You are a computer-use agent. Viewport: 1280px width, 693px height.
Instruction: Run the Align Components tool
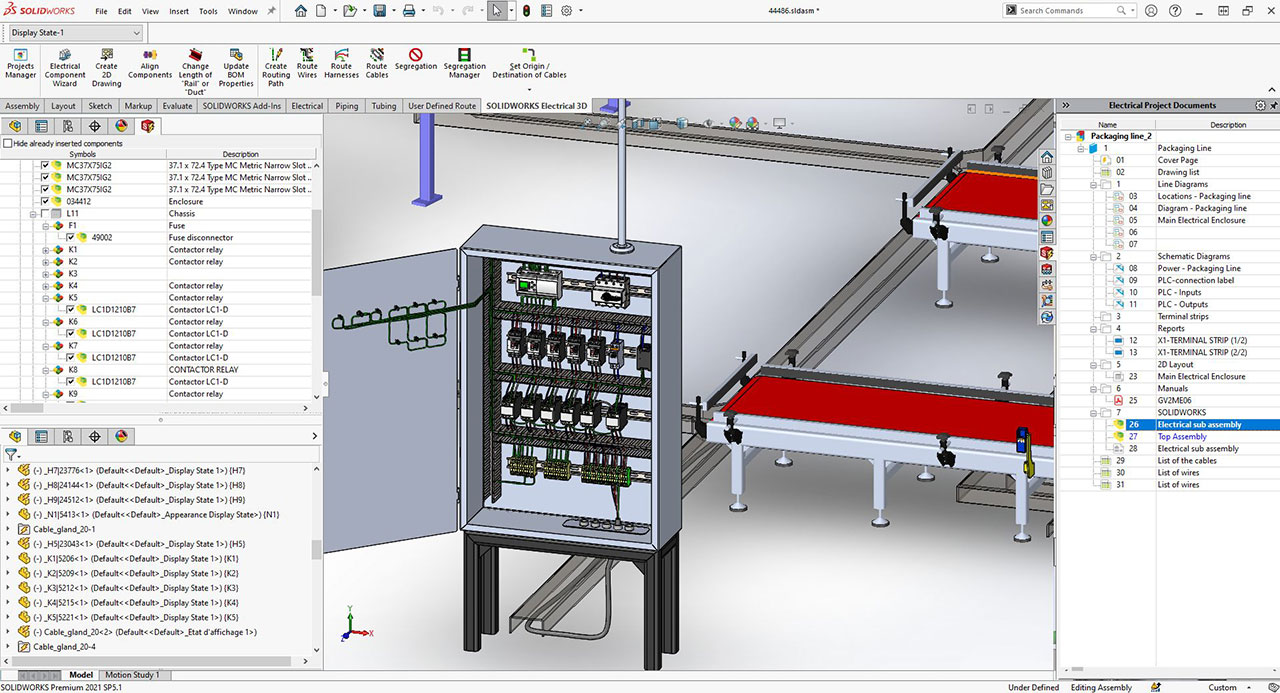150,64
